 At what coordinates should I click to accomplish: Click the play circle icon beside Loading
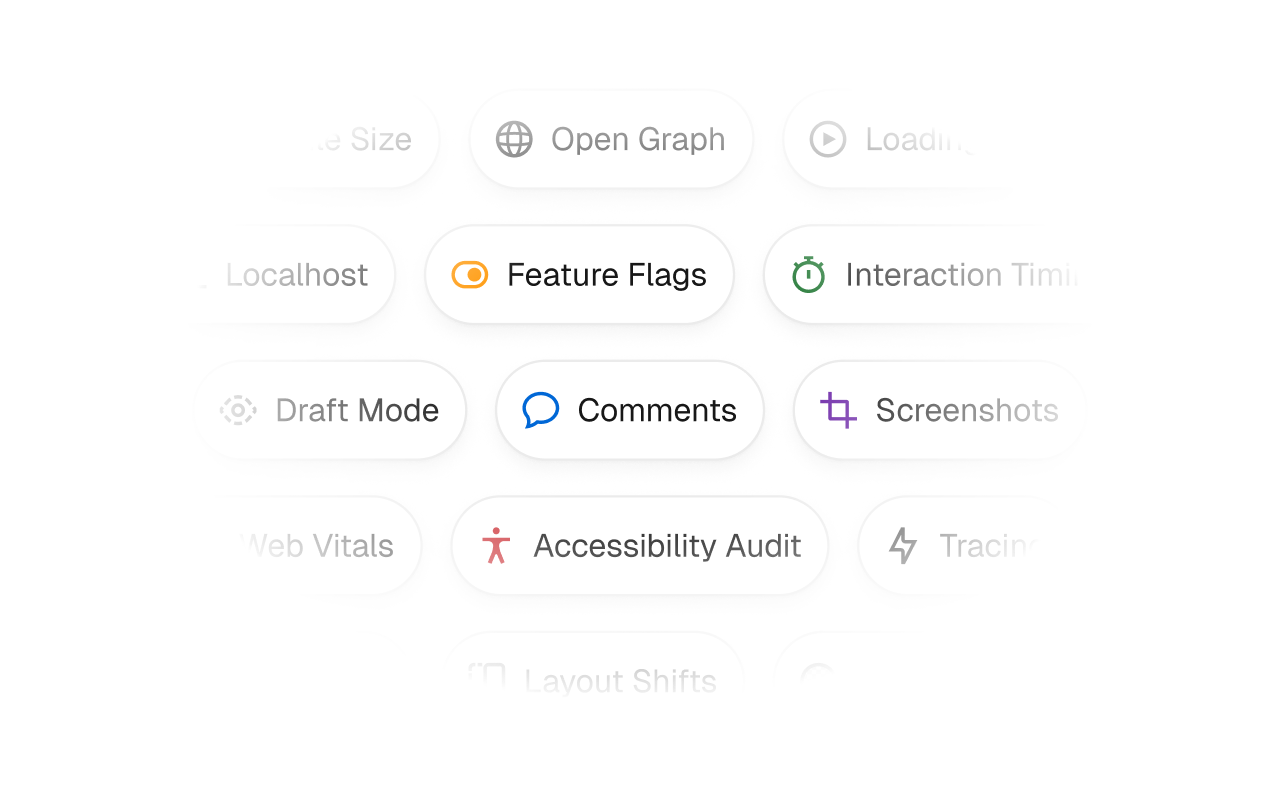[828, 139]
